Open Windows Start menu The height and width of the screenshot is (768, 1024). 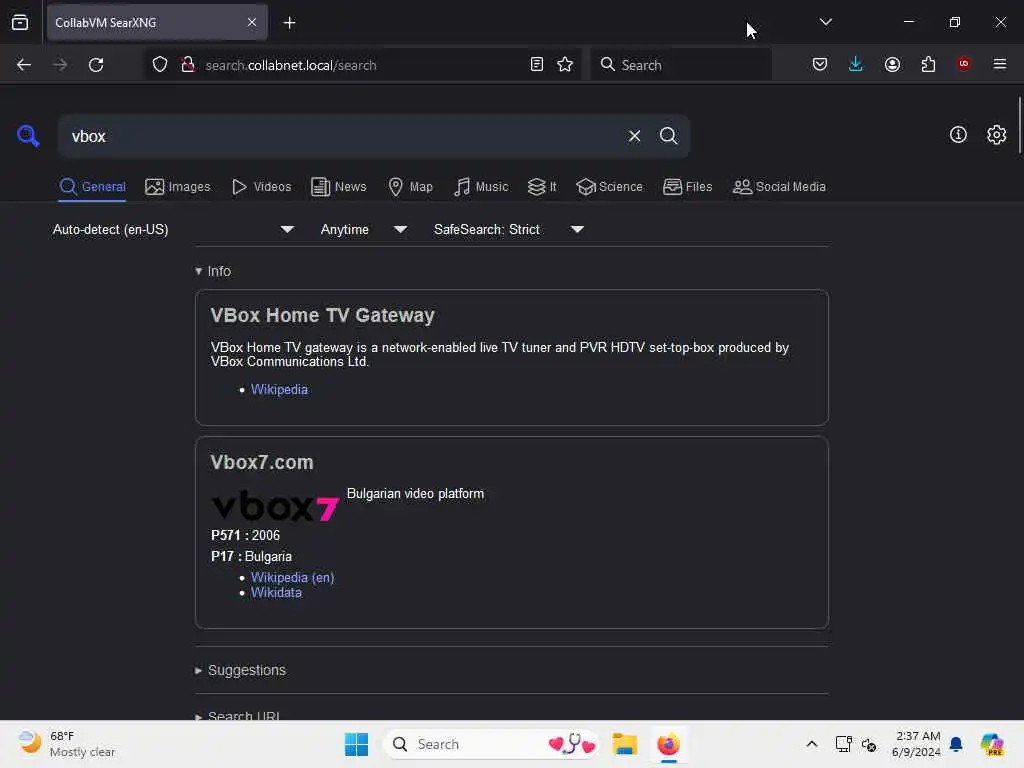pyautogui.click(x=357, y=744)
